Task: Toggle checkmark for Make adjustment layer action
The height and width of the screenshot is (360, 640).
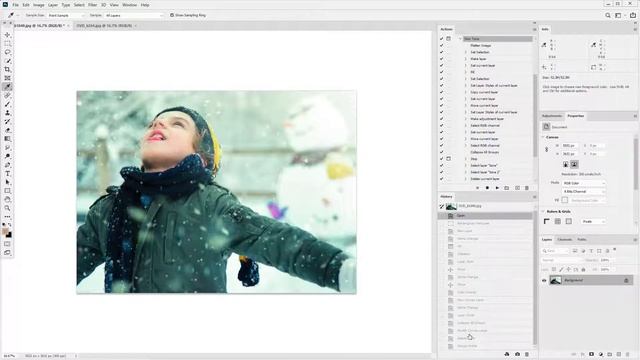Action: click(x=441, y=119)
